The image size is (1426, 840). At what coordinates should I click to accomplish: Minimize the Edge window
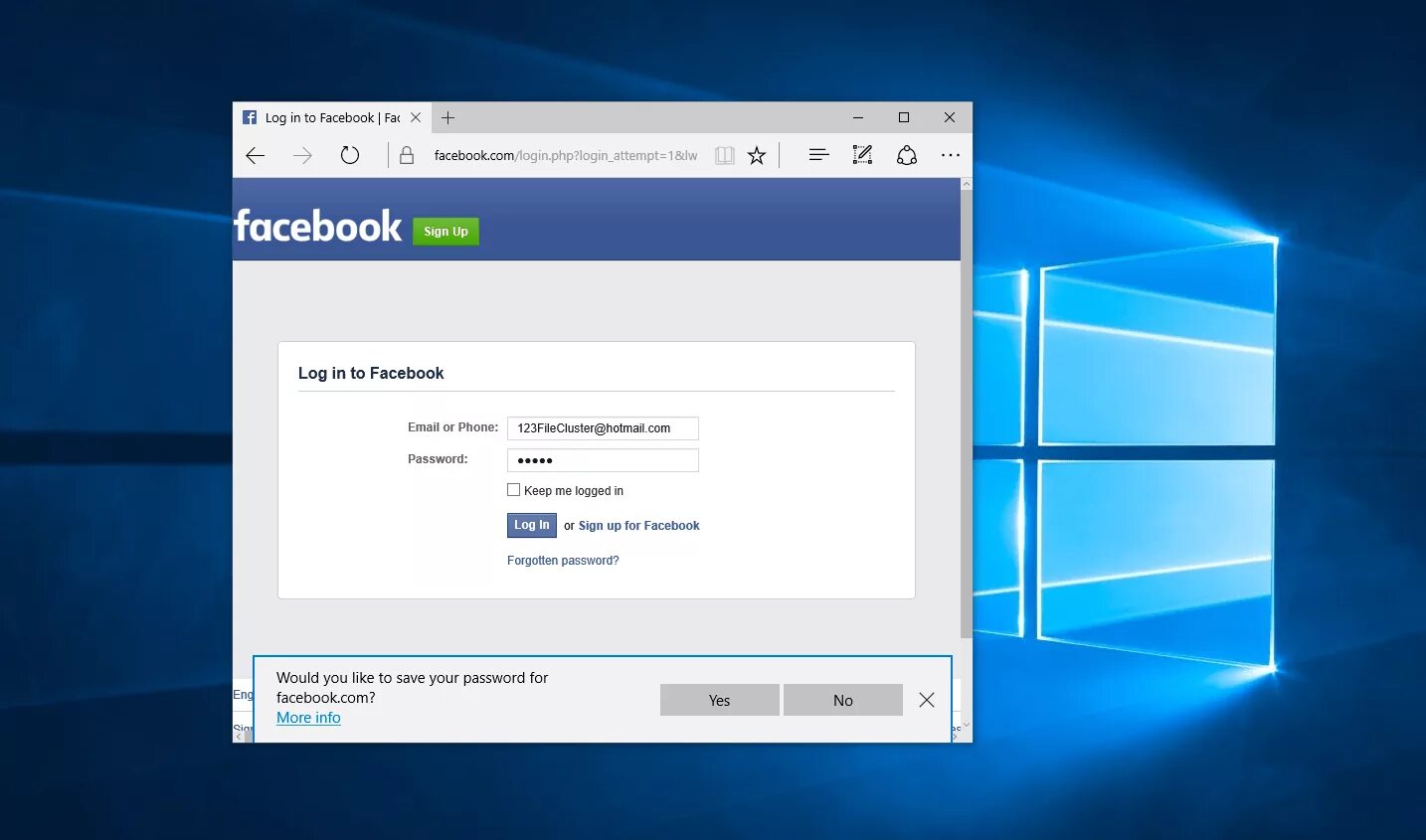coord(858,117)
